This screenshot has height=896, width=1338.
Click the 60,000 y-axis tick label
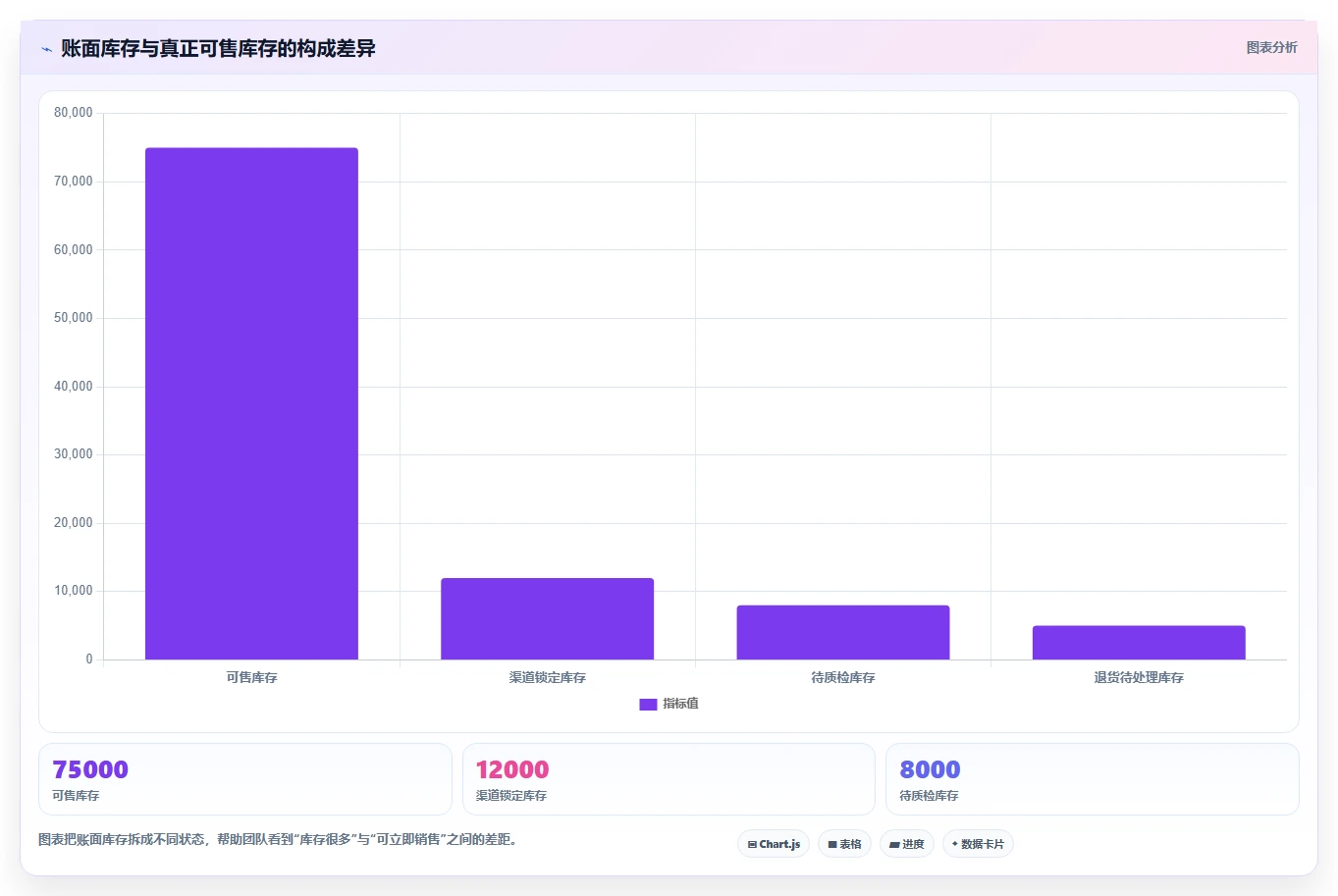click(x=74, y=249)
